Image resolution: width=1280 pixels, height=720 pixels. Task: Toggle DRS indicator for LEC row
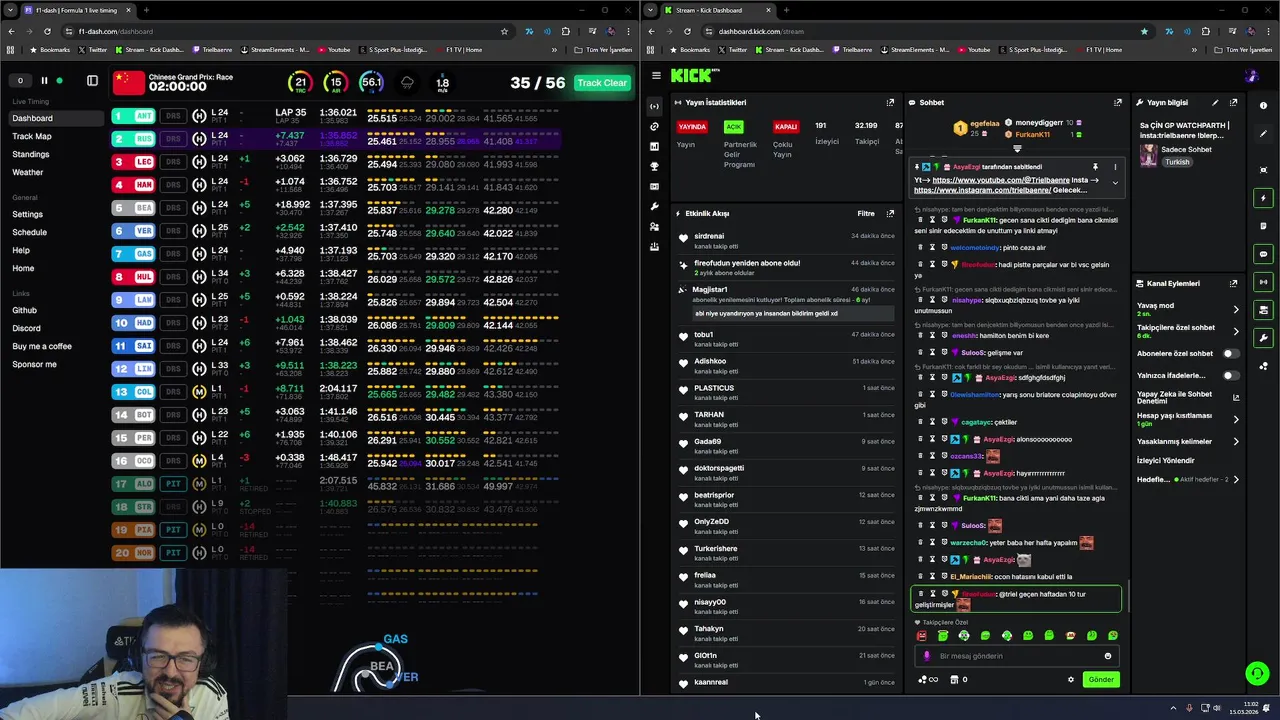tap(173, 162)
